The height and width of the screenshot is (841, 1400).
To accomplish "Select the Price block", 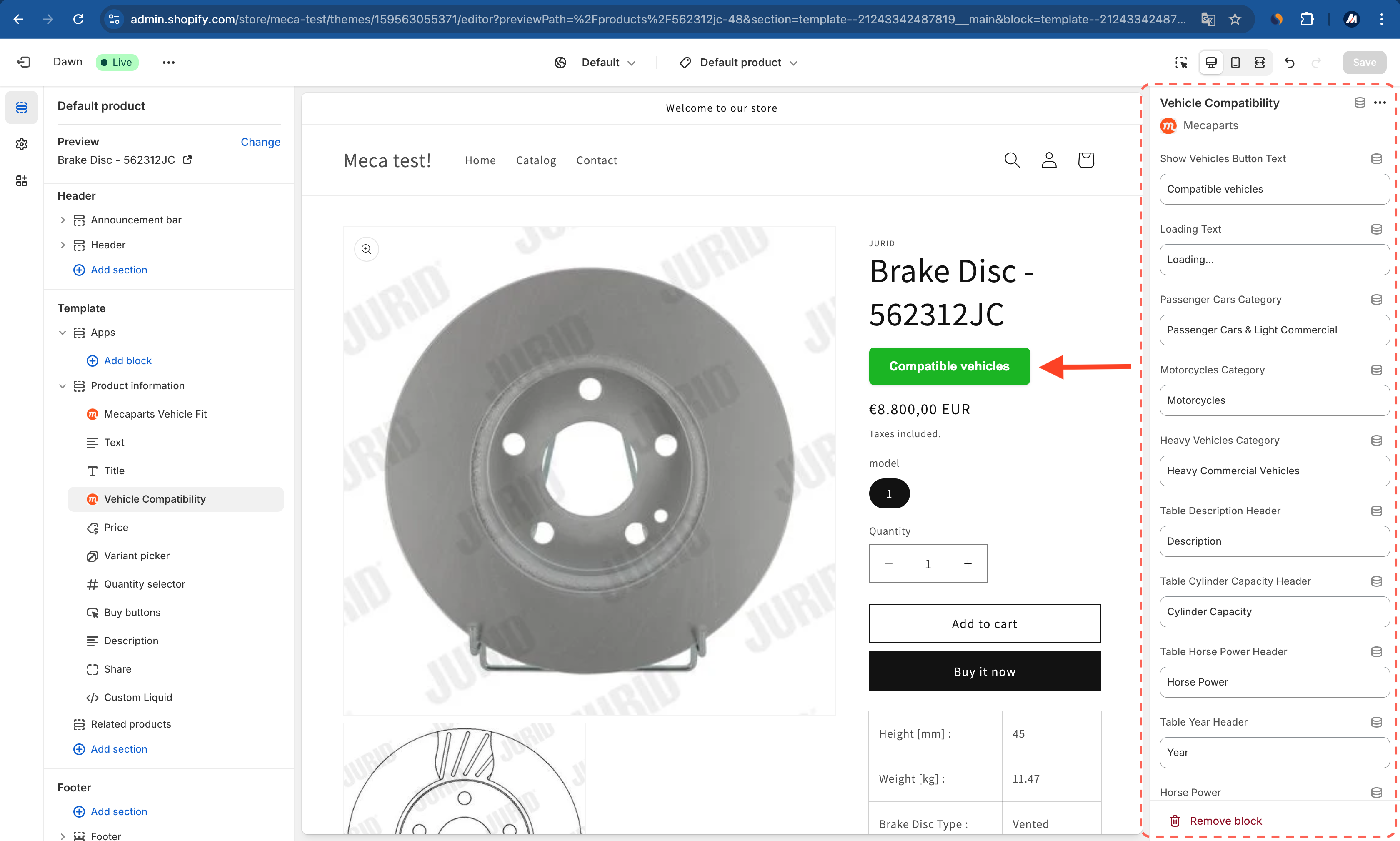I will [176, 528].
